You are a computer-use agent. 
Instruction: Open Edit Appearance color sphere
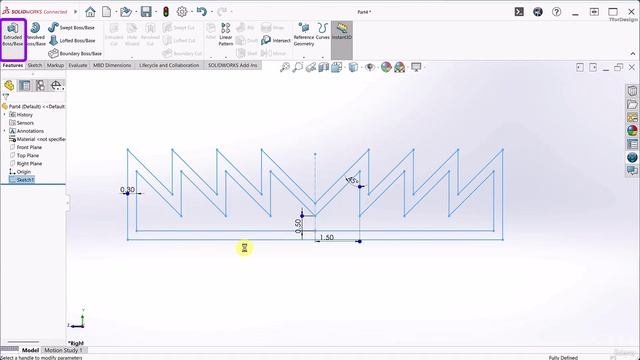coord(386,67)
